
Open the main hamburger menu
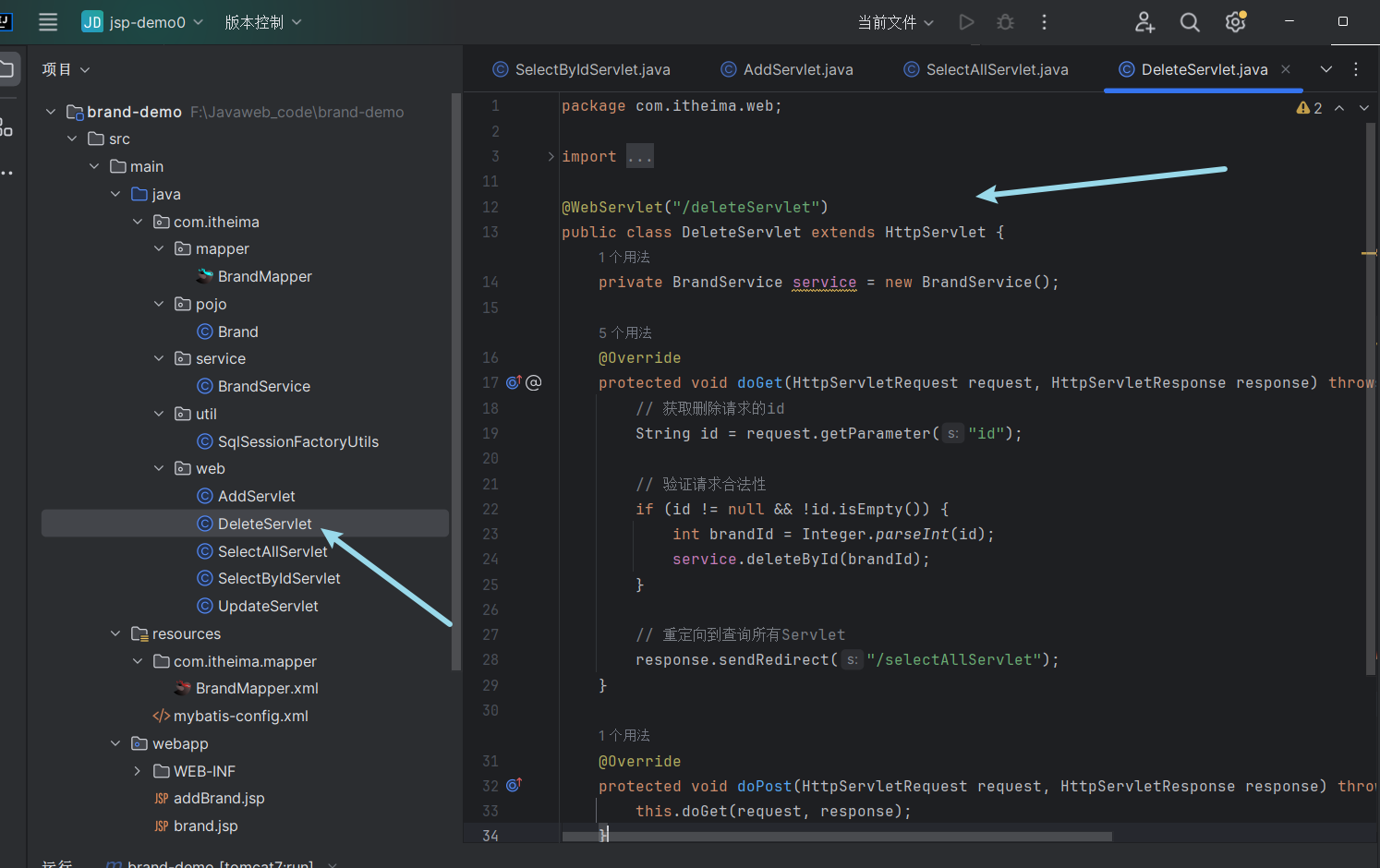[x=48, y=22]
